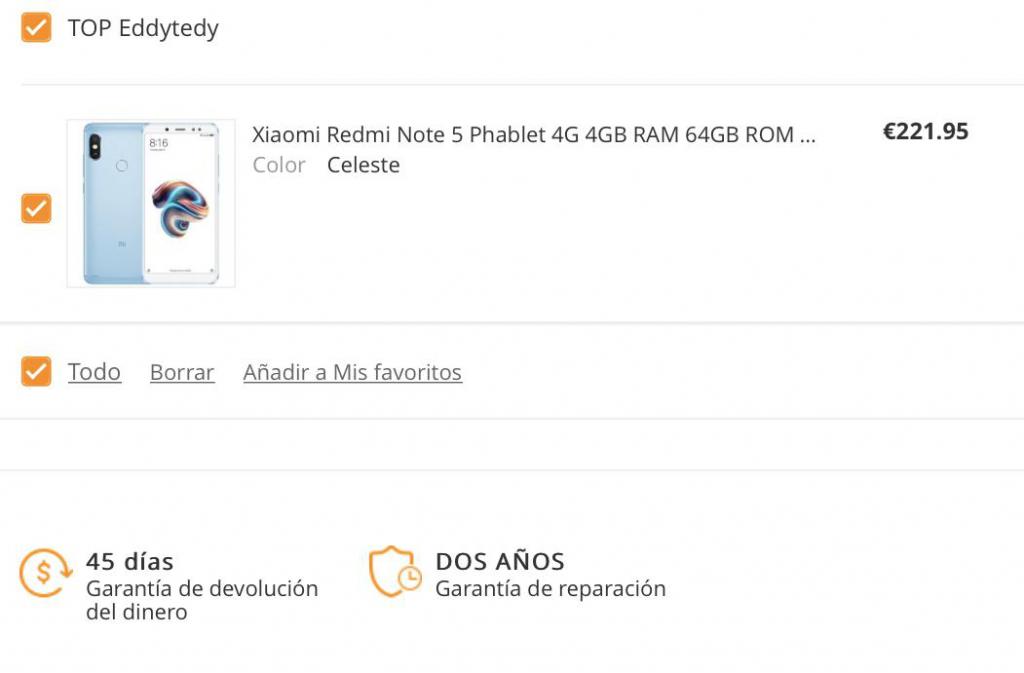The height and width of the screenshot is (673, 1024).
Task: Click the 45 días heading
Action: coord(130,561)
